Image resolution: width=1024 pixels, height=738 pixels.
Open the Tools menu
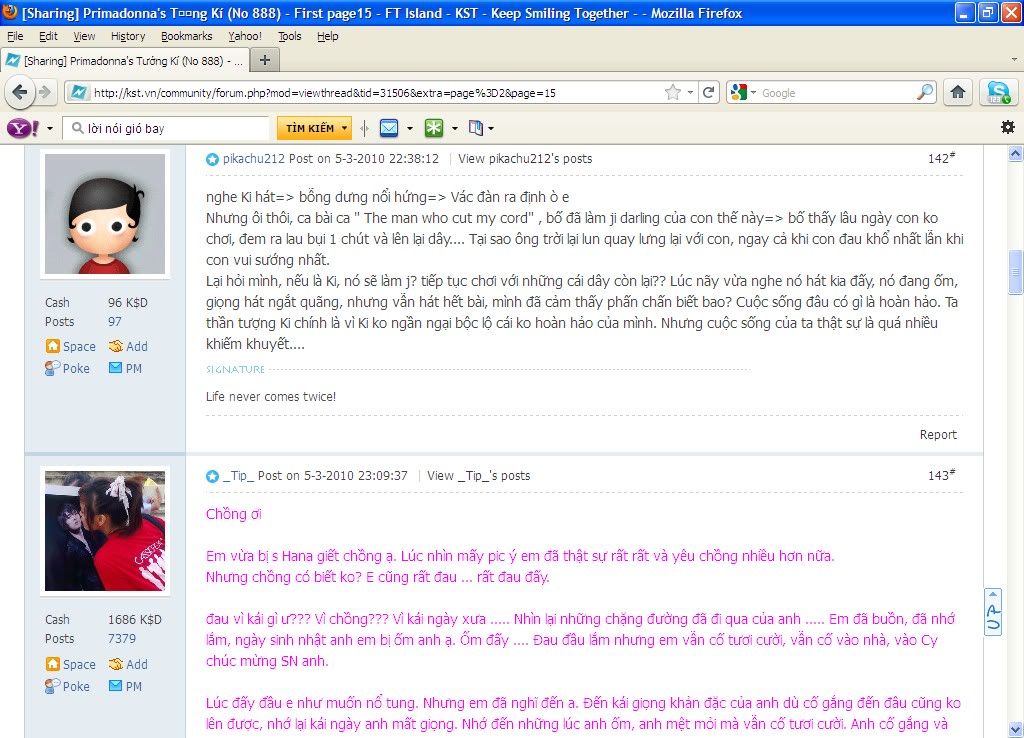click(x=290, y=36)
